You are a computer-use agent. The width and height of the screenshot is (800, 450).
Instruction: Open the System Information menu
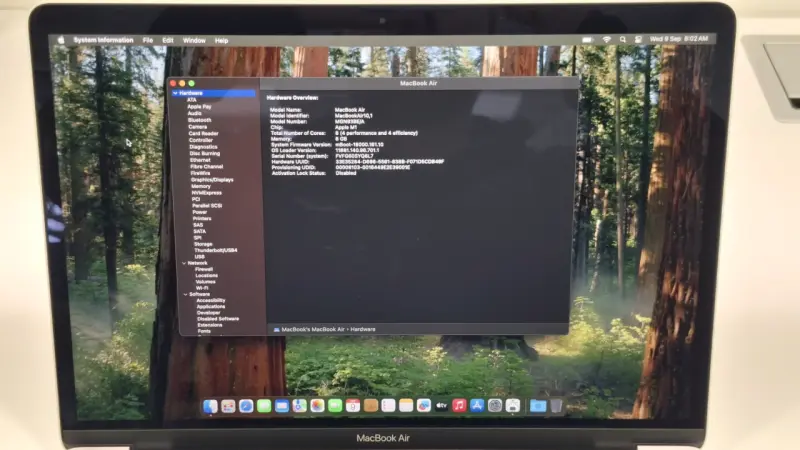[x=103, y=40]
